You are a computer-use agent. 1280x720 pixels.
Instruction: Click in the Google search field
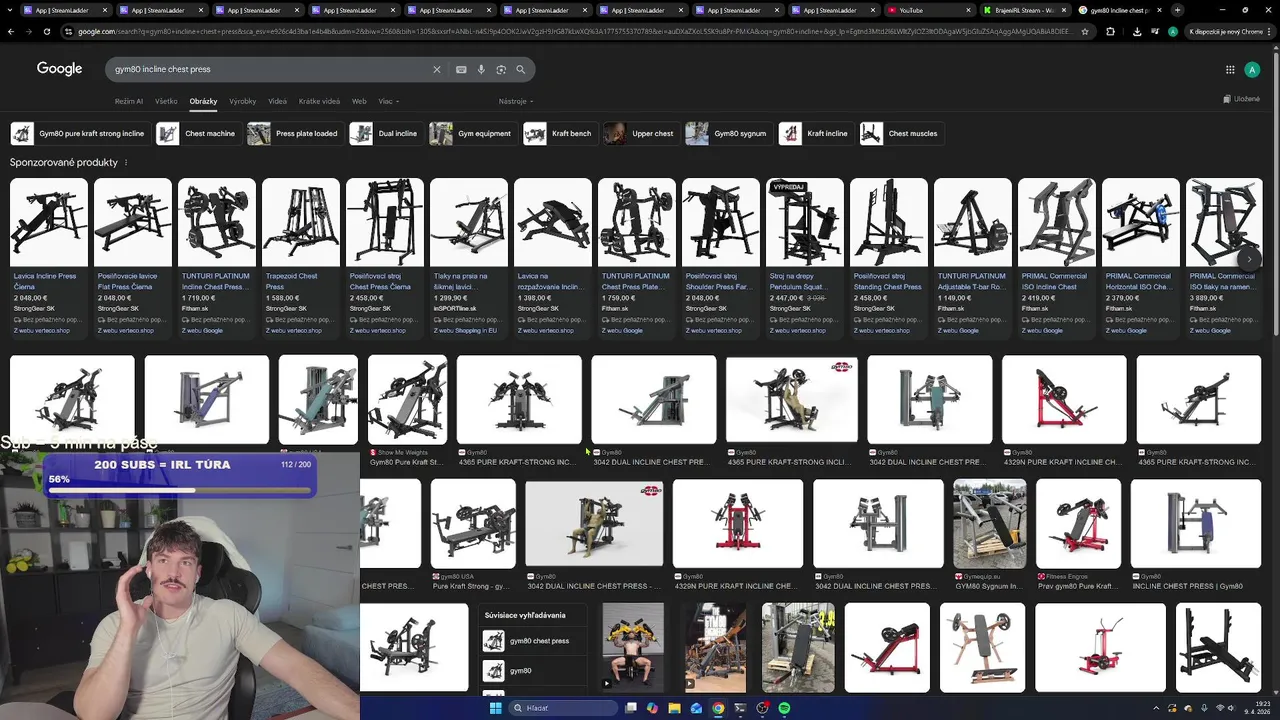coord(270,70)
